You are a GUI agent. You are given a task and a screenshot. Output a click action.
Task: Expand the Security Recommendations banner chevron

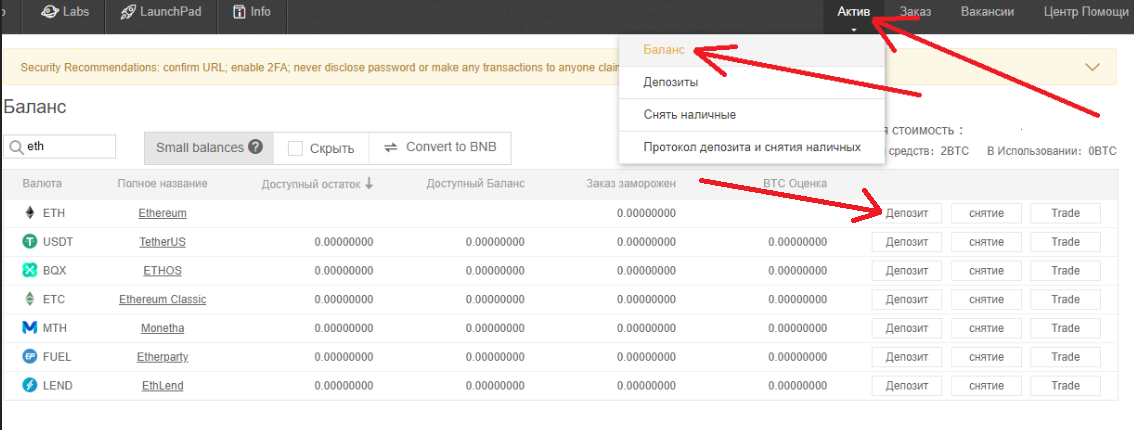coord(1092,67)
